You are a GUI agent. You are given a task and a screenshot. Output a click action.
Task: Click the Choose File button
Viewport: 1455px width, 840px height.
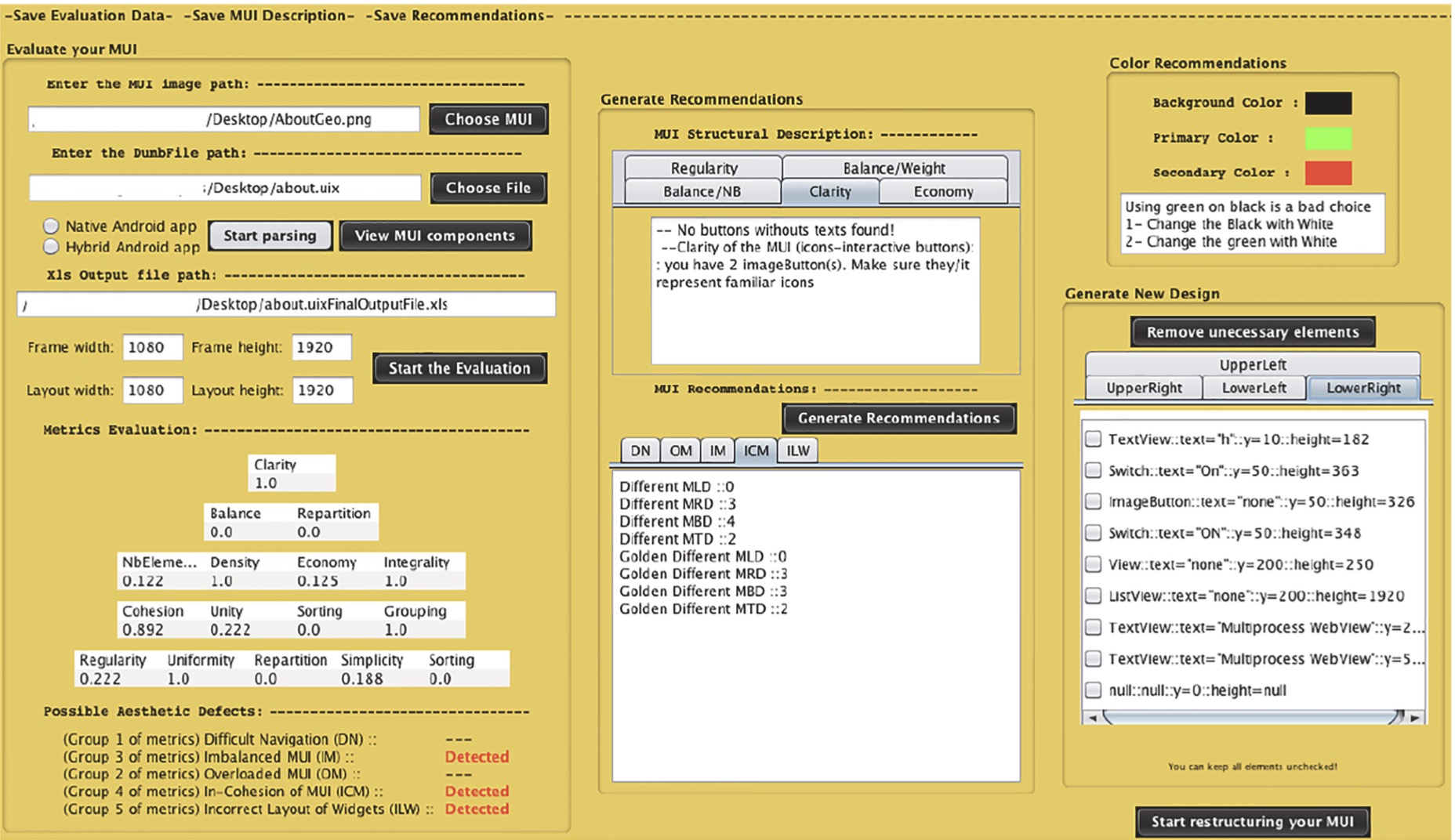click(x=488, y=188)
